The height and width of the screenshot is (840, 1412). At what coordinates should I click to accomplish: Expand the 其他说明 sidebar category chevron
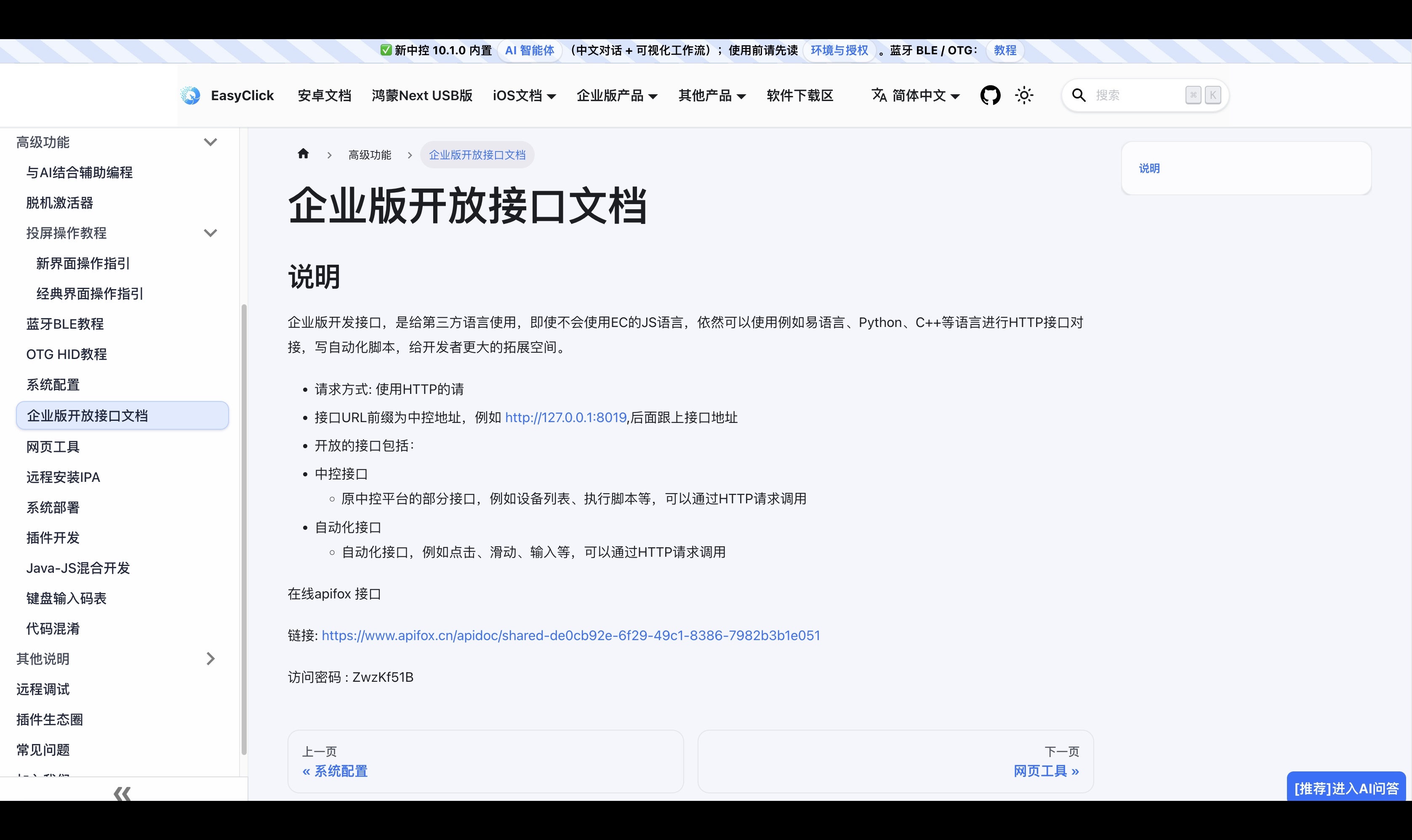click(x=210, y=658)
